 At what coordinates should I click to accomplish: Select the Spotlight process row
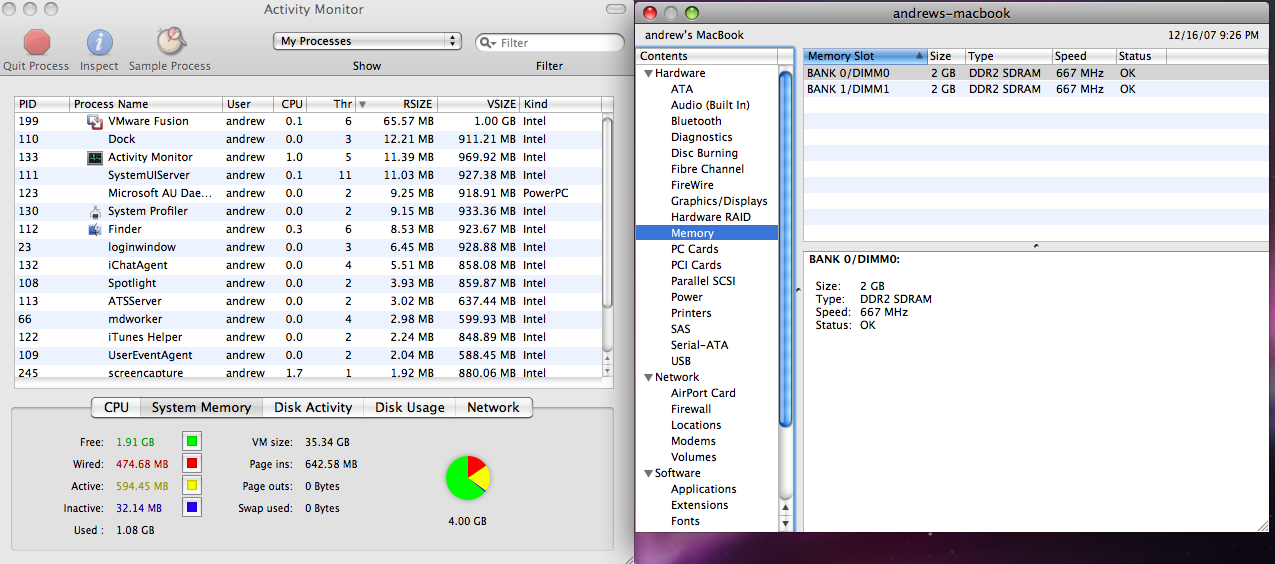pyautogui.click(x=308, y=283)
